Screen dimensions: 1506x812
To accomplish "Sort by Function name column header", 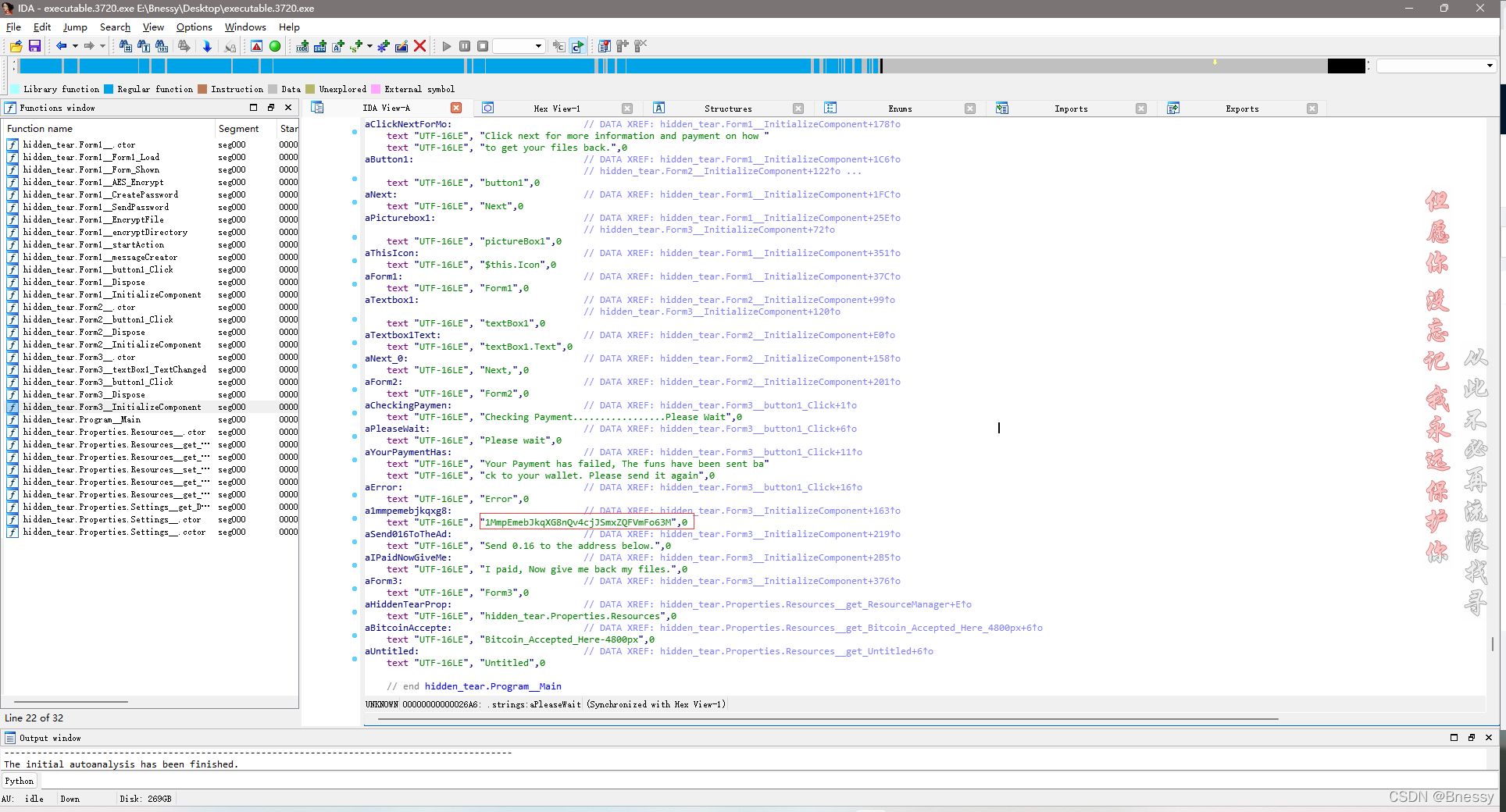I will click(109, 129).
